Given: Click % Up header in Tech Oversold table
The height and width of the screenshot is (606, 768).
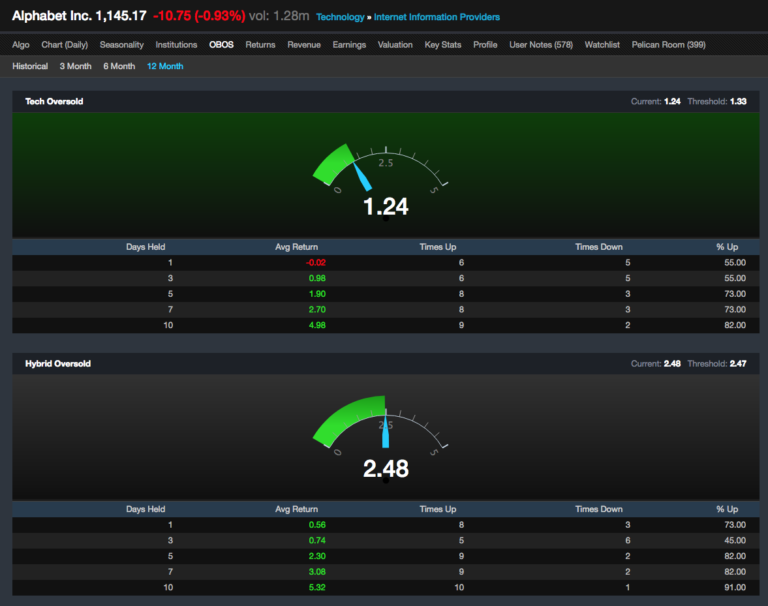Looking at the screenshot, I should click(727, 247).
